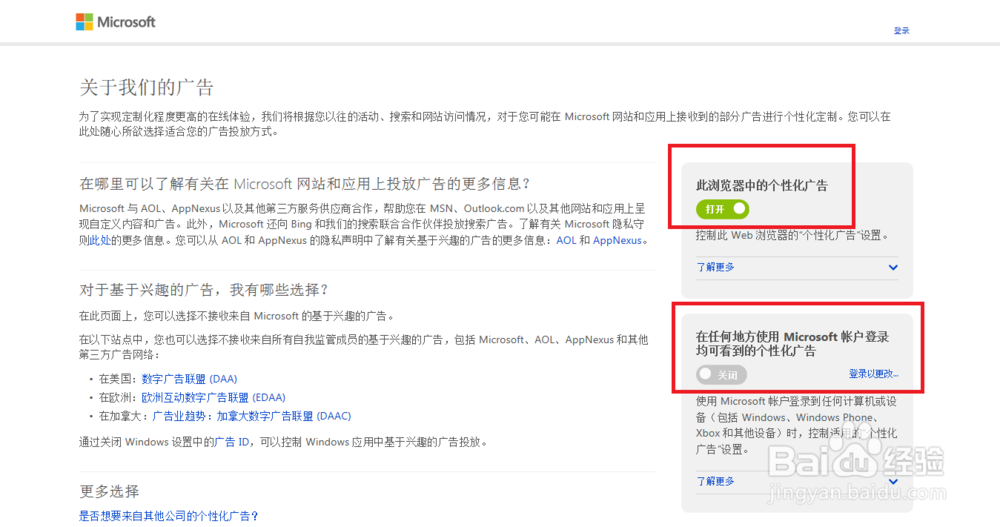Expand 了解更多 under Microsoft account ads setting
This screenshot has height=527, width=1000.
pyautogui.click(x=715, y=482)
